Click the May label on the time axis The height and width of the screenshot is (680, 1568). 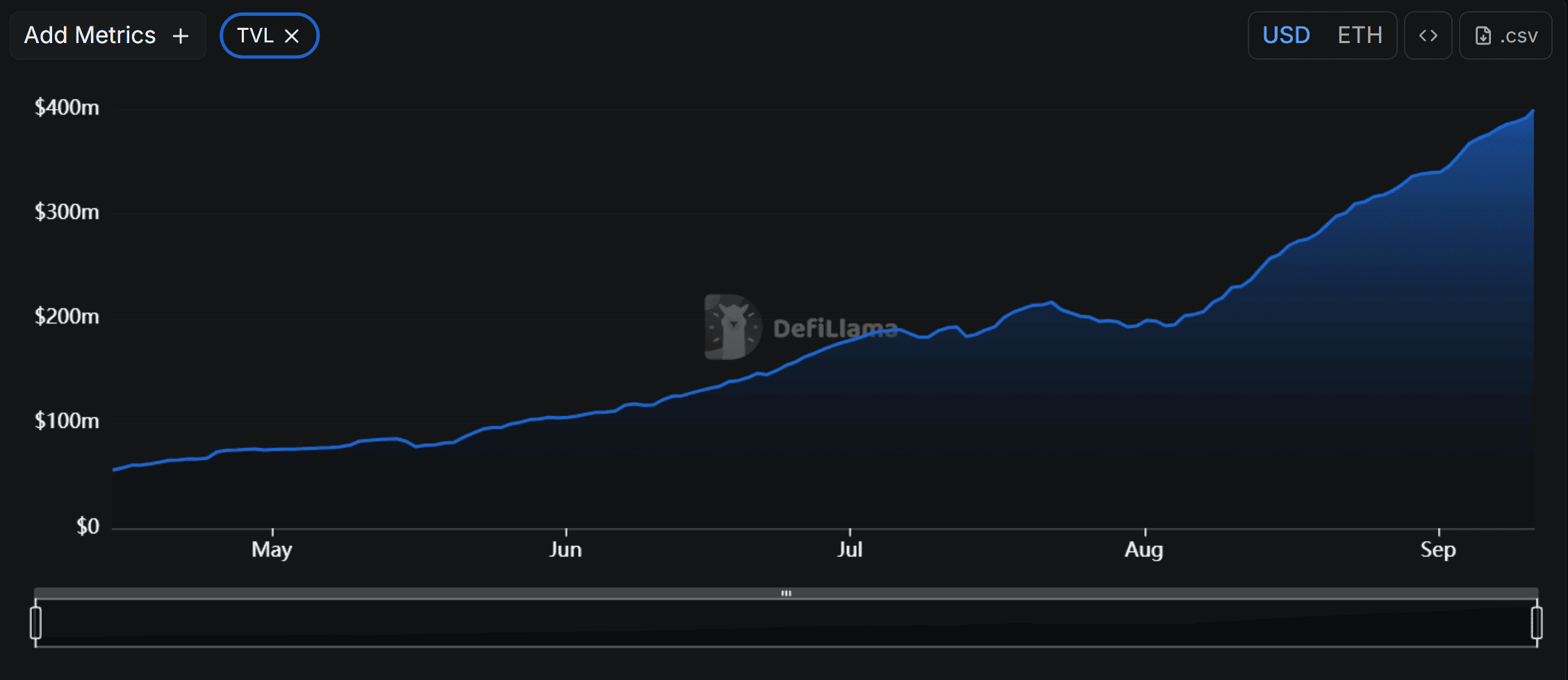point(272,549)
